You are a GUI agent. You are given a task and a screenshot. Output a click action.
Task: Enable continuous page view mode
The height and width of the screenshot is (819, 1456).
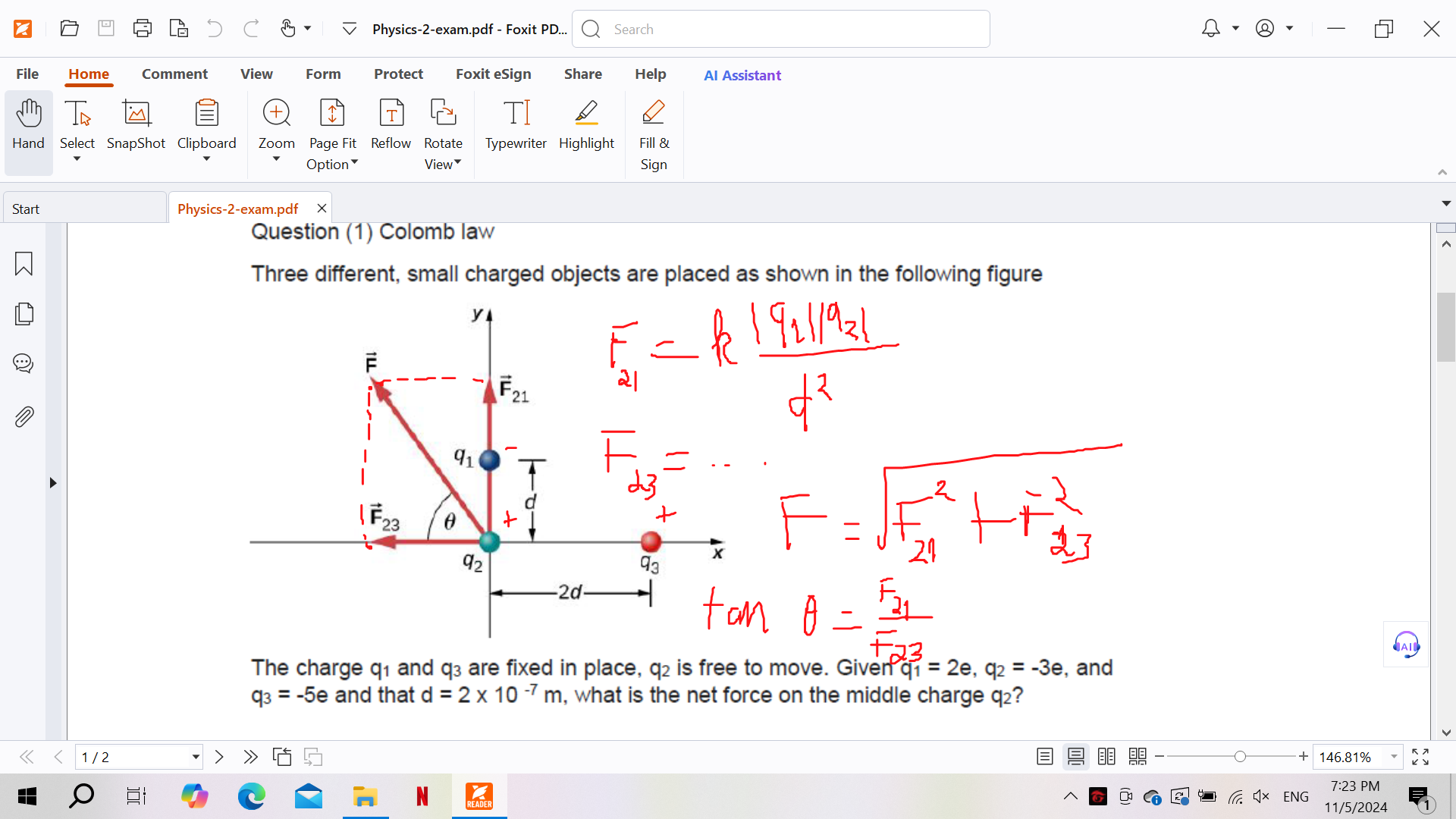pos(1075,757)
